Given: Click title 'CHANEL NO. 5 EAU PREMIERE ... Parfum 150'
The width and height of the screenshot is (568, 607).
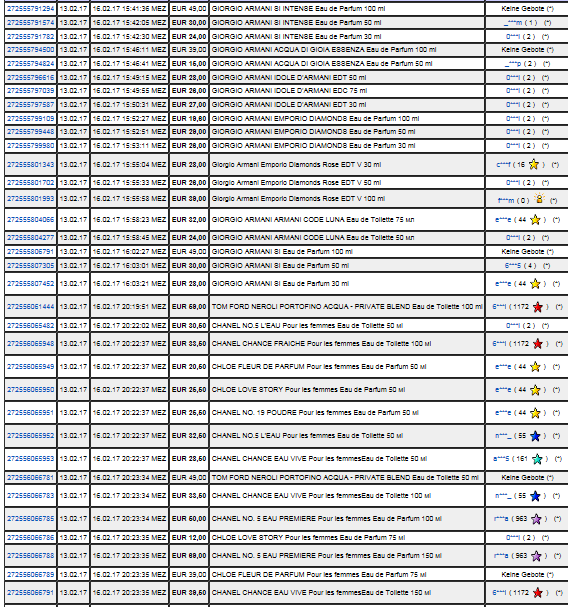Looking at the screenshot, I should (x=327, y=556).
